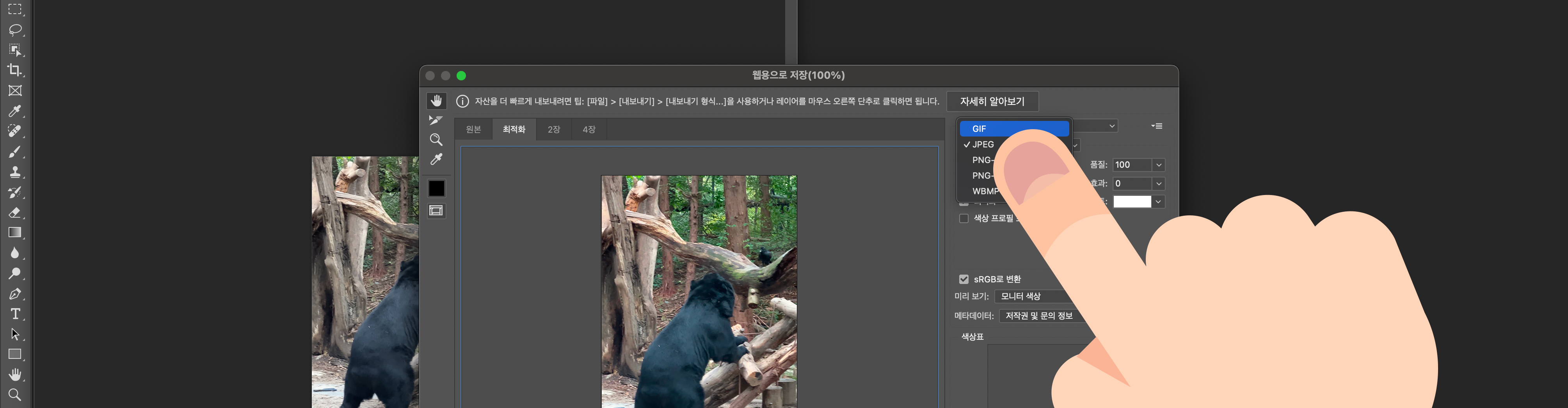1568x408 pixels.
Task: Choose WBMP from the format list
Action: (x=985, y=191)
